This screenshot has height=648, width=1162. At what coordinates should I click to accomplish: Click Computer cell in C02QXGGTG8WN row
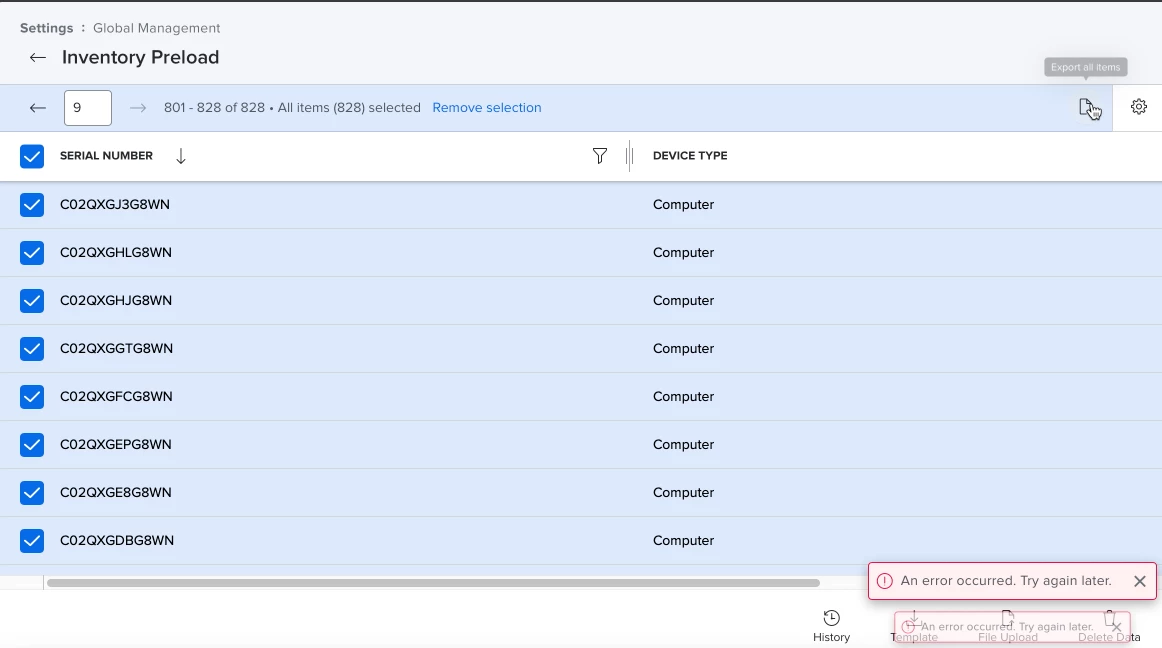coord(683,348)
